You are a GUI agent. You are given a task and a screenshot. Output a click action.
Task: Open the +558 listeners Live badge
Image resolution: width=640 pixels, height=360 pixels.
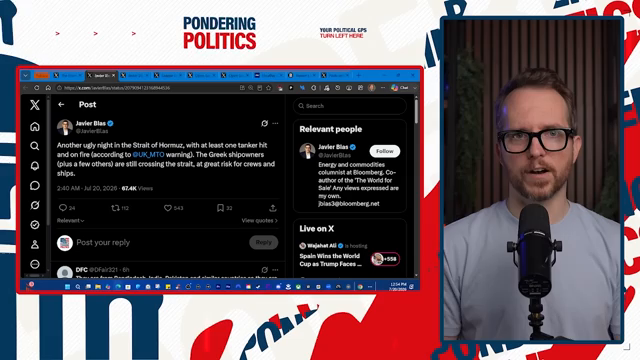tap(385, 259)
